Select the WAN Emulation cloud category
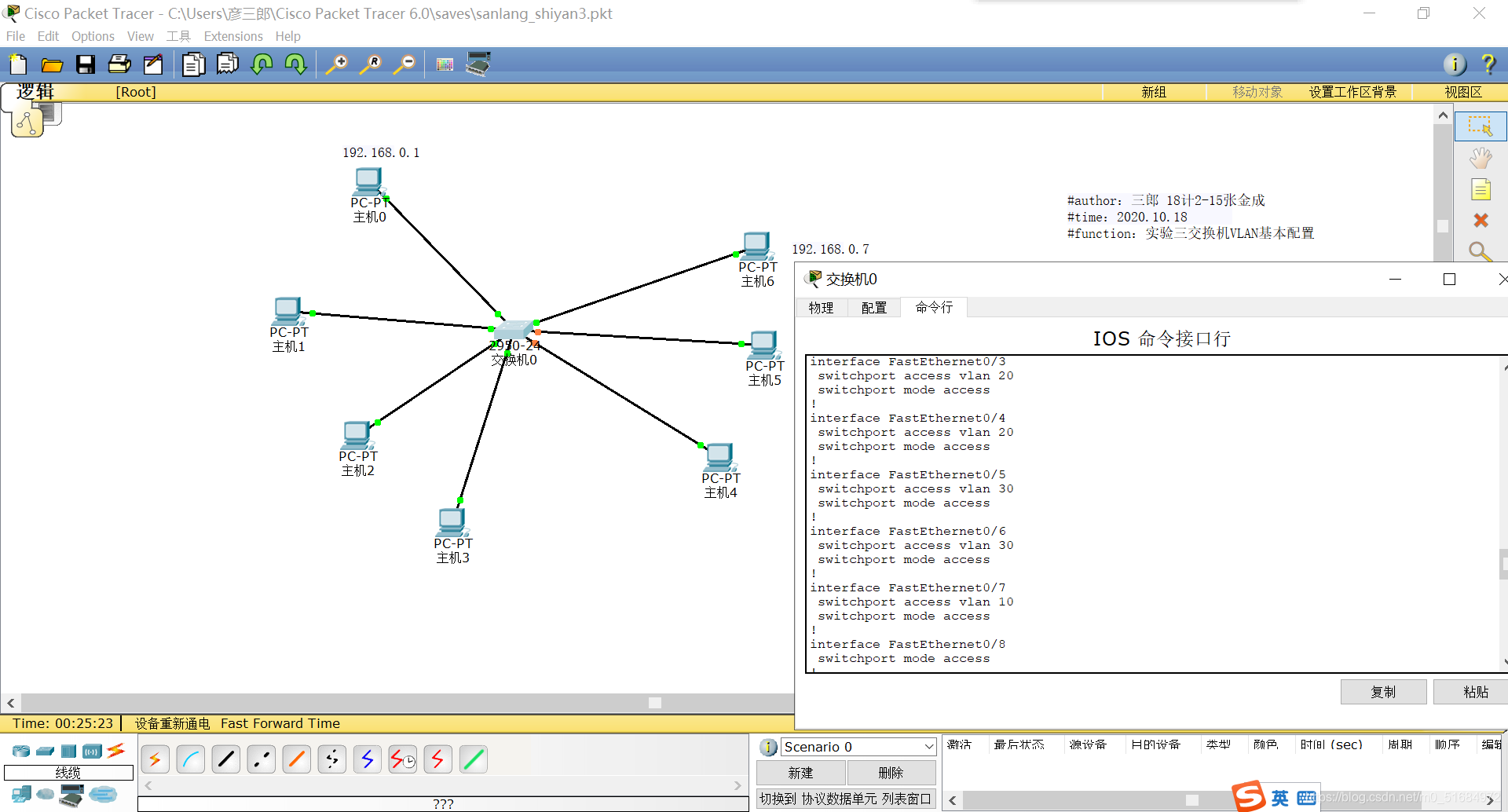Viewport: 1508px width, 812px height. click(46, 795)
